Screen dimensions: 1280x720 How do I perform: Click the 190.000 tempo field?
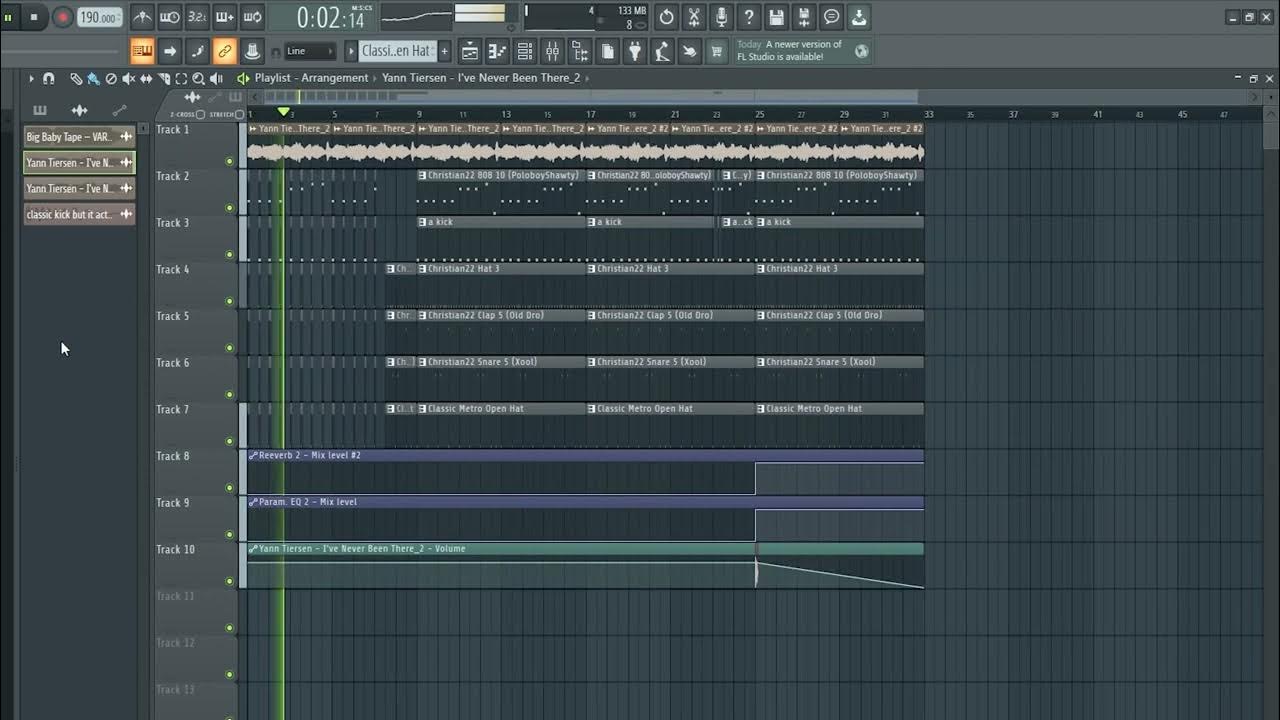[x=99, y=17]
